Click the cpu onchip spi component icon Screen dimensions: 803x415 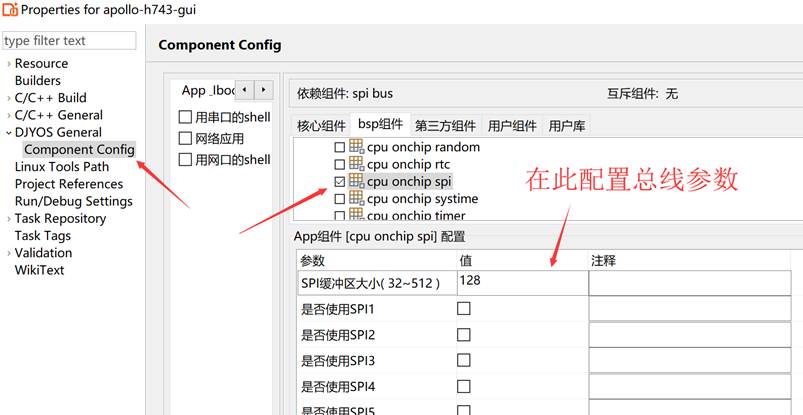(x=357, y=182)
